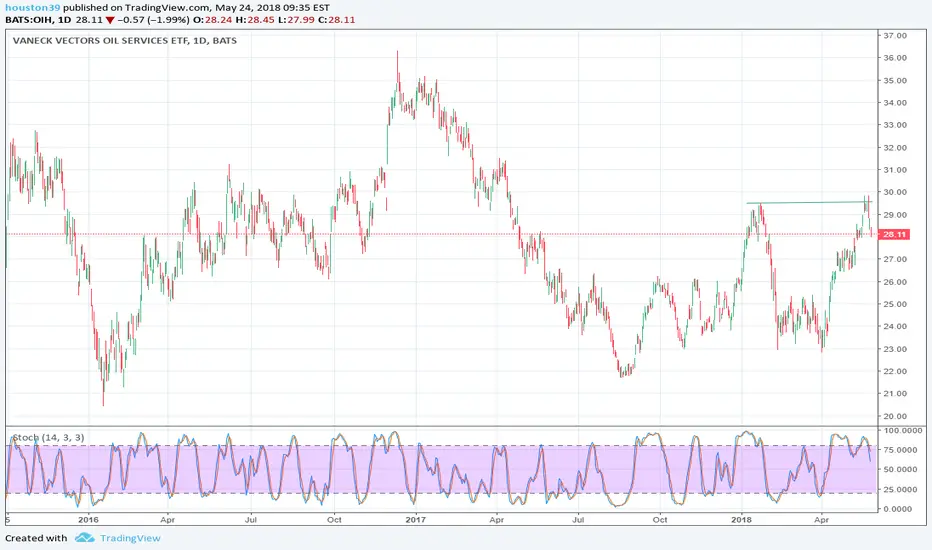Click the L:27.99 low value
Image resolution: width=932 pixels, height=550 pixels.
coord(296,20)
